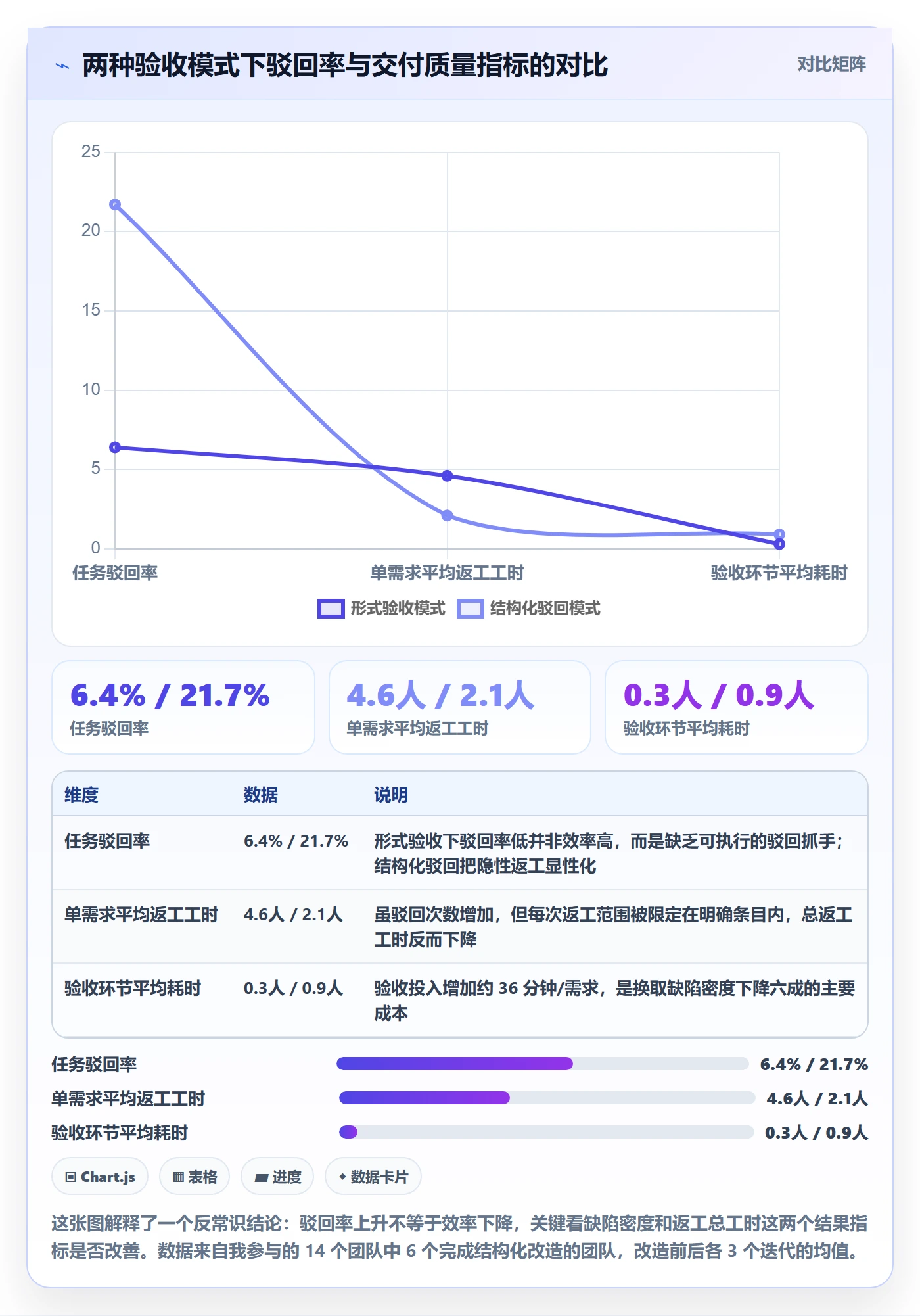920x1316 pixels.
Task: Open the 0.3人 / 0.9人 data card
Action: (x=737, y=707)
